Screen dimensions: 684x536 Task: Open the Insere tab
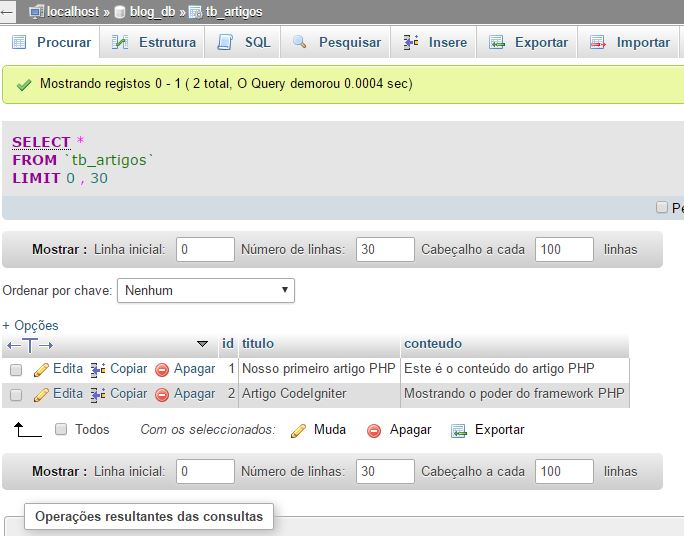[434, 42]
